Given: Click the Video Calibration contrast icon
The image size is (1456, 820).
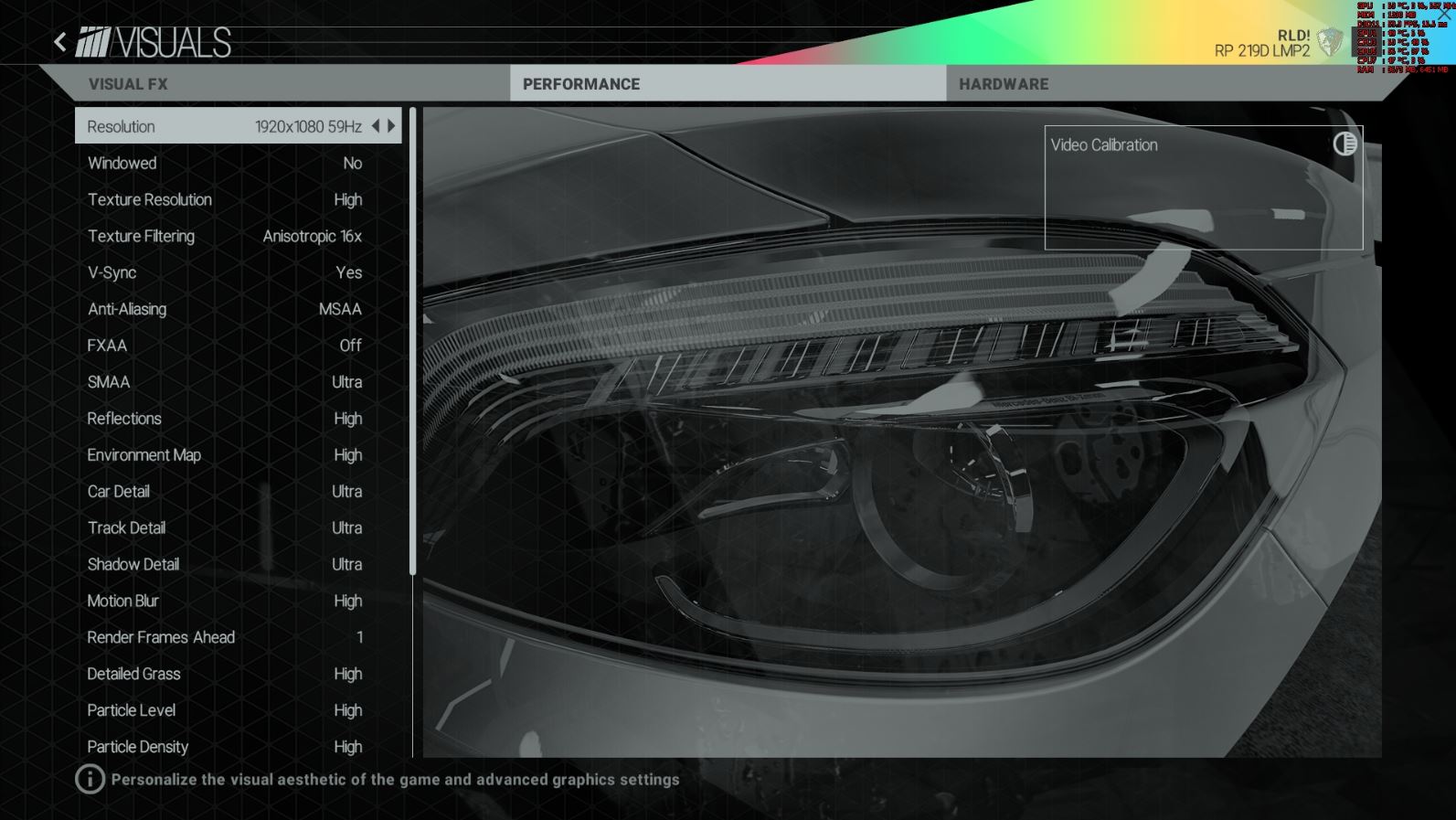Looking at the screenshot, I should (x=1344, y=144).
